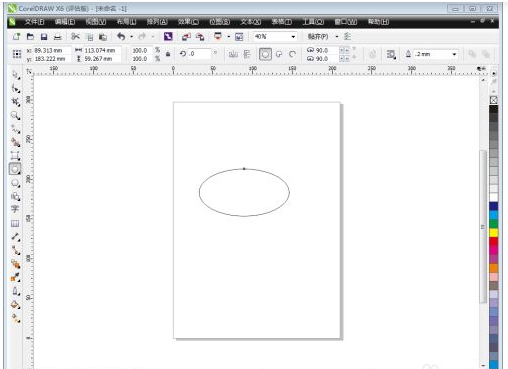Click the width field 113.074 mm
The height and width of the screenshot is (369, 508).
coord(101,50)
